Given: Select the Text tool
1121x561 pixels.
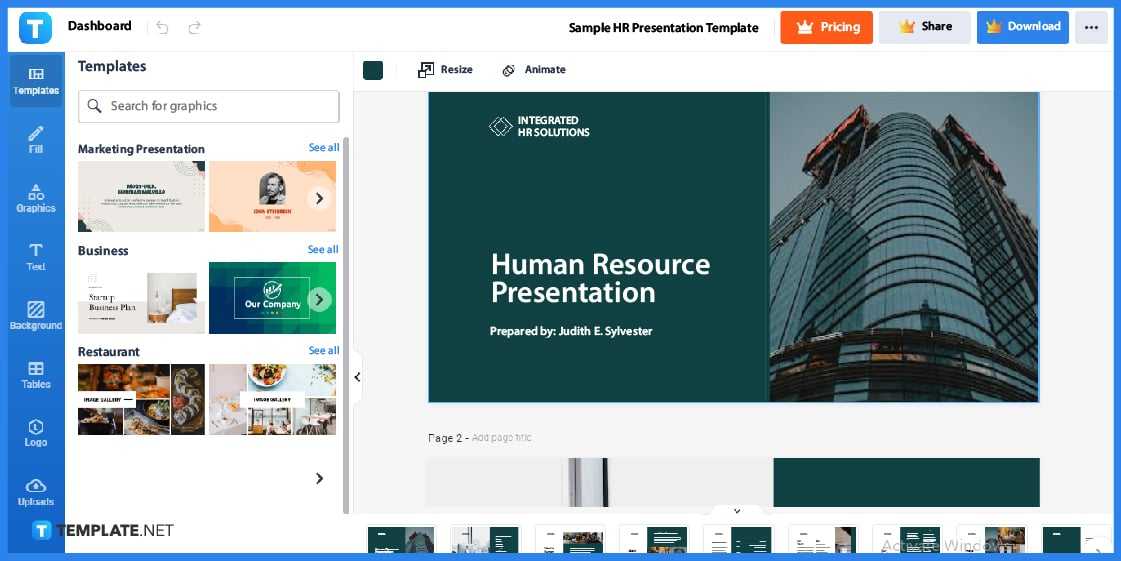Looking at the screenshot, I should pyautogui.click(x=36, y=256).
